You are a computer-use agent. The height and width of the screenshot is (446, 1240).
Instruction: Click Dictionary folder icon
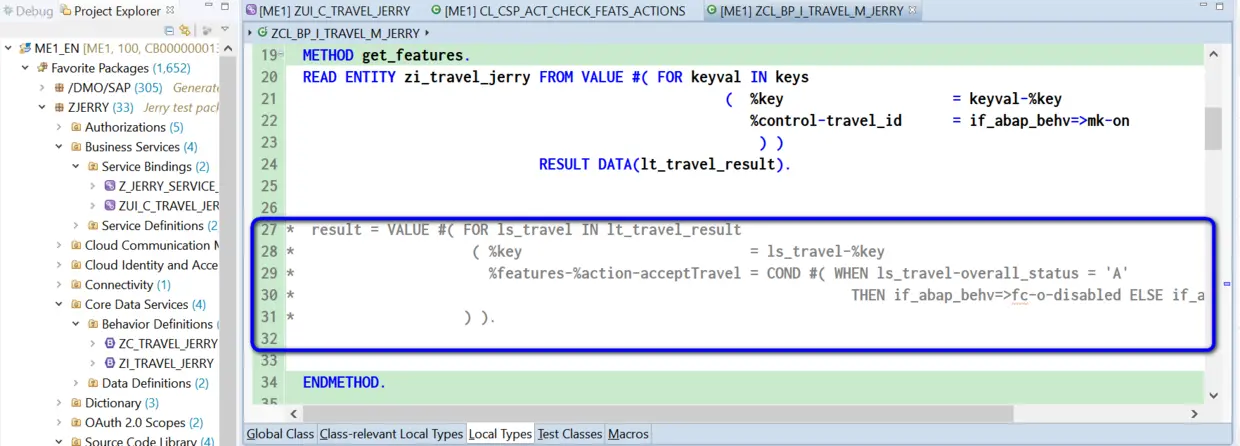click(x=75, y=402)
